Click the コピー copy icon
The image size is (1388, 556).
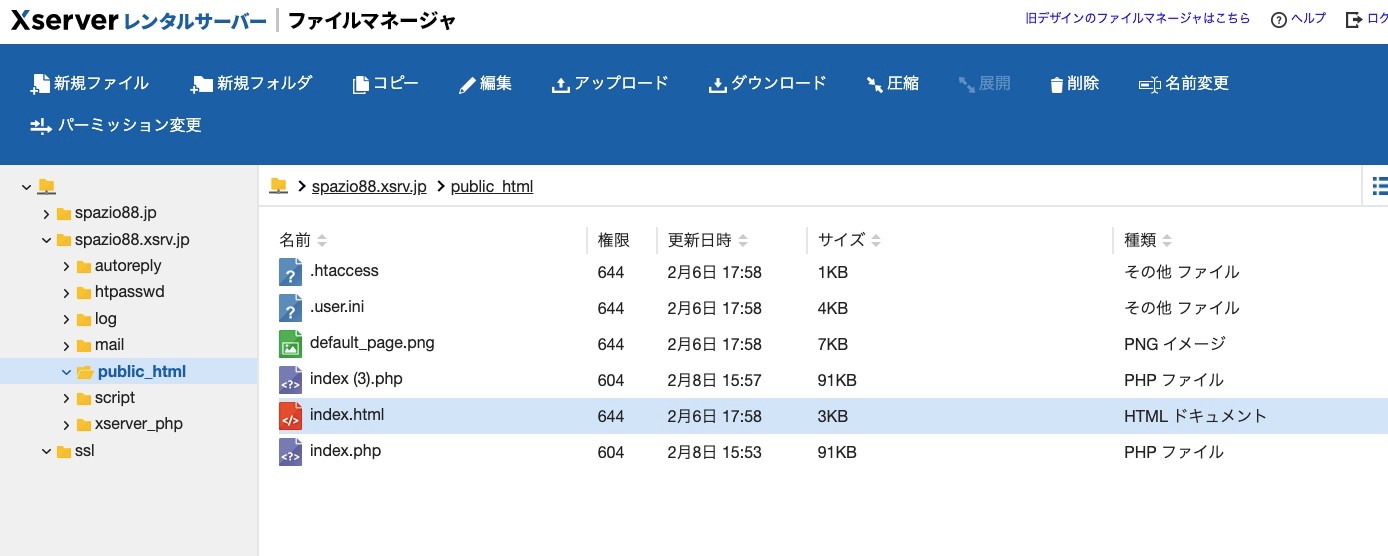pyautogui.click(x=361, y=85)
